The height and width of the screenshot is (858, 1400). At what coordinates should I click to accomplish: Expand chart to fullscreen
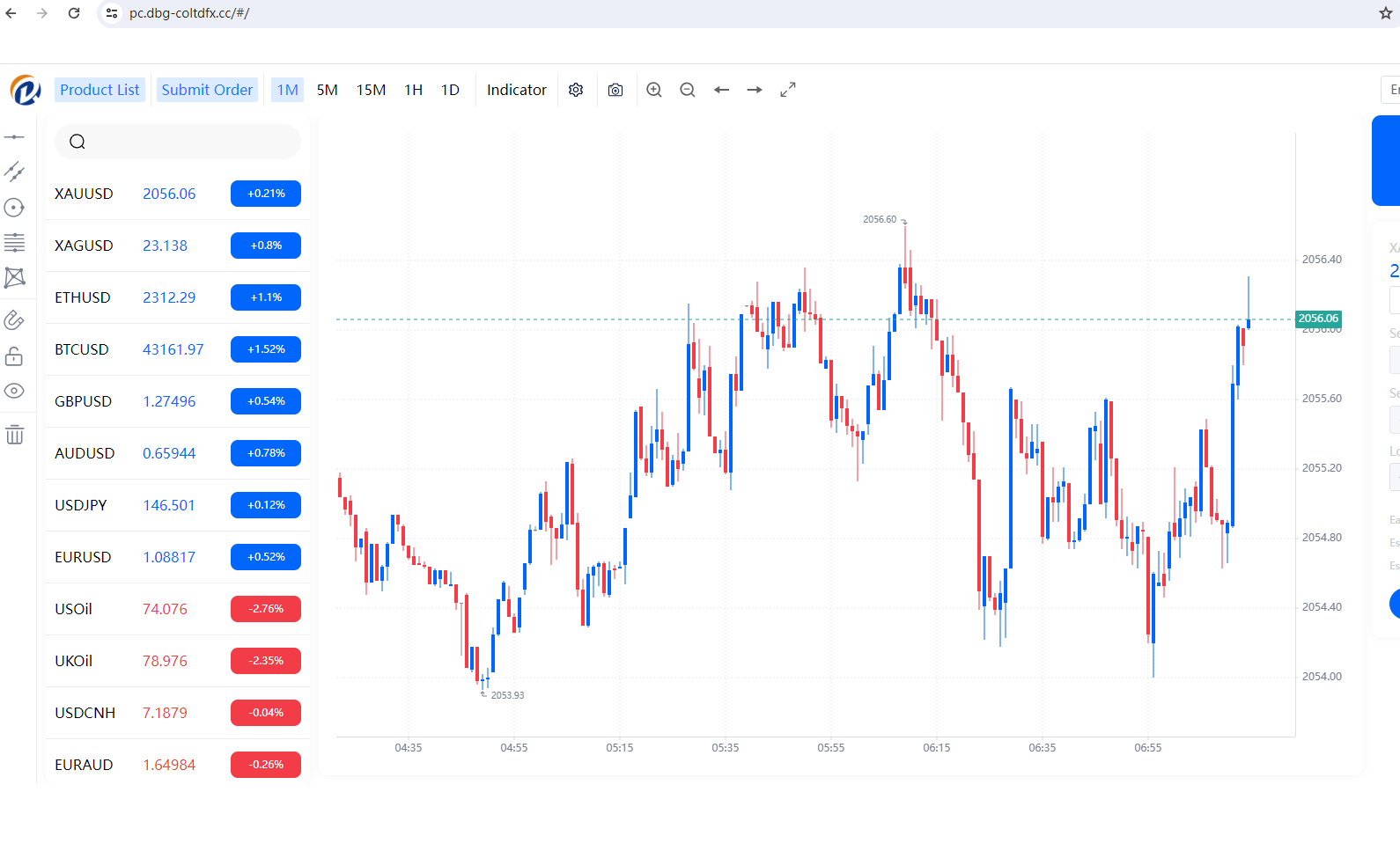pyautogui.click(x=788, y=90)
